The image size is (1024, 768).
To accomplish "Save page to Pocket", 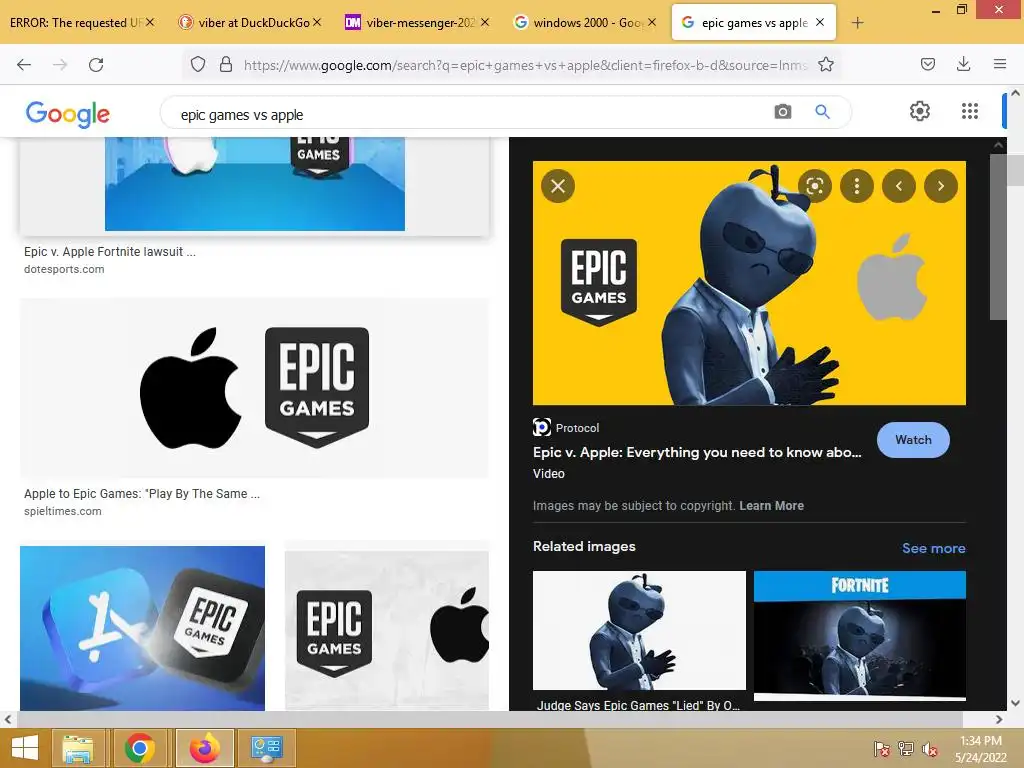I will coord(927,64).
